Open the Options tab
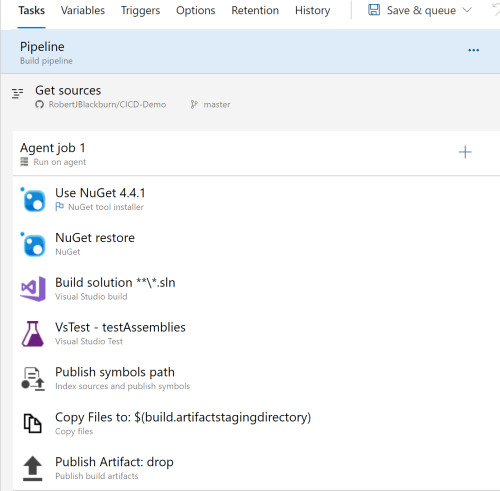The width and height of the screenshot is (500, 491). 196,11
